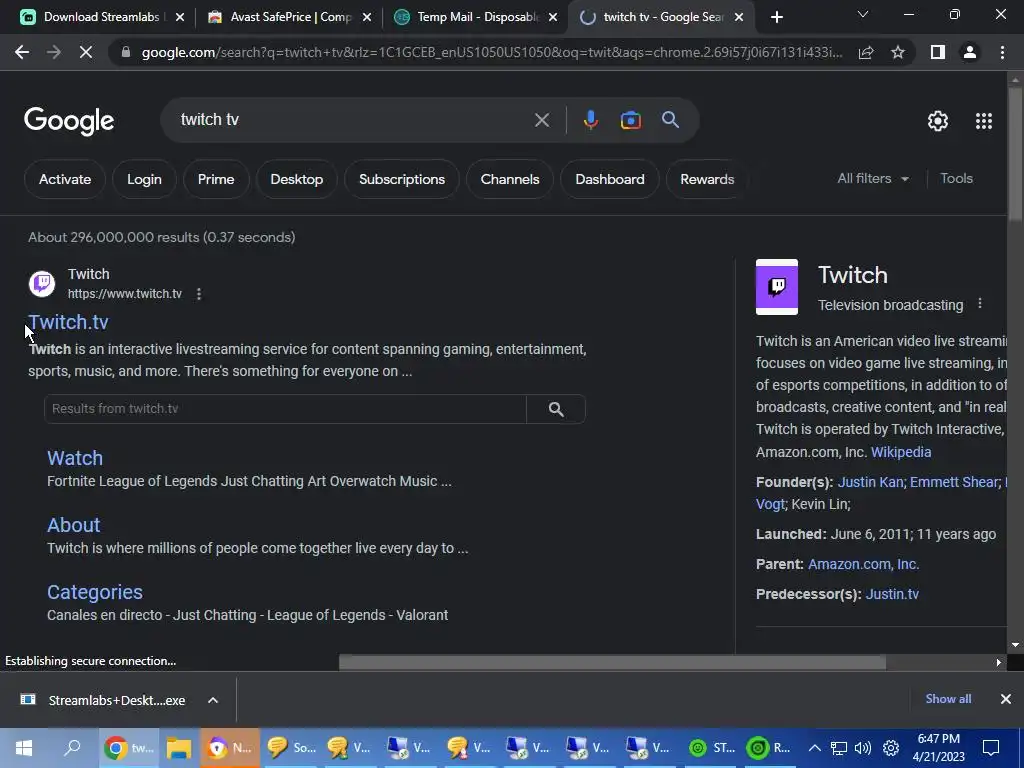
Task: Bookmark this page with the star
Action: (898, 52)
